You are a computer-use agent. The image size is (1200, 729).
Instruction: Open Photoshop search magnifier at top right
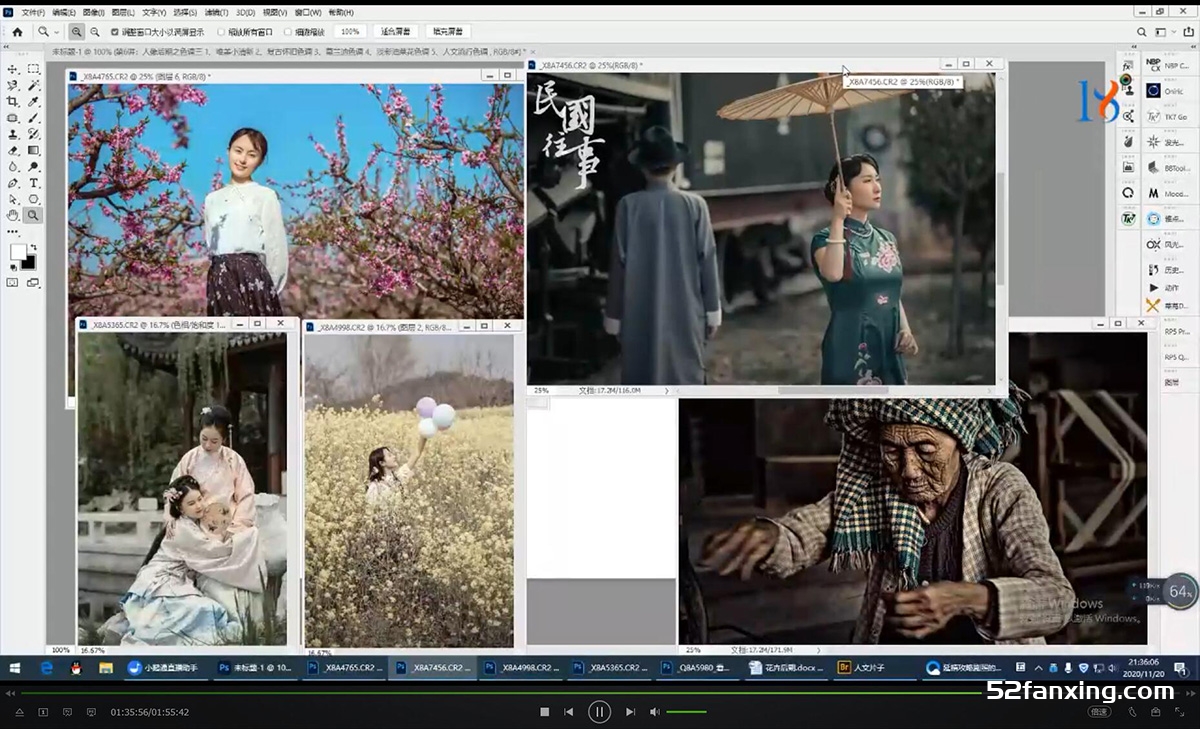pos(1142,32)
